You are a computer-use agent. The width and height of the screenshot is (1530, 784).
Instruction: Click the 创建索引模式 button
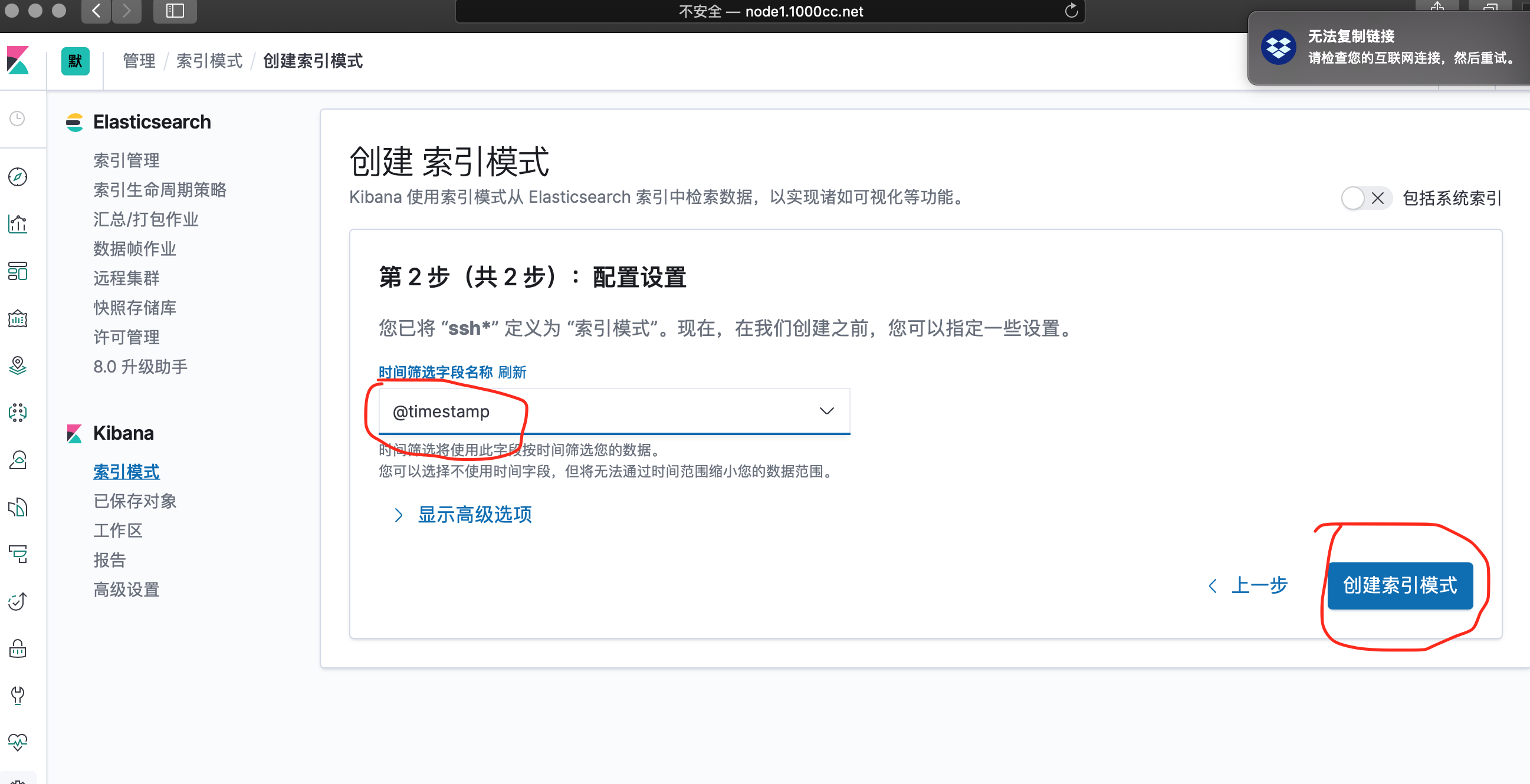click(x=1399, y=585)
